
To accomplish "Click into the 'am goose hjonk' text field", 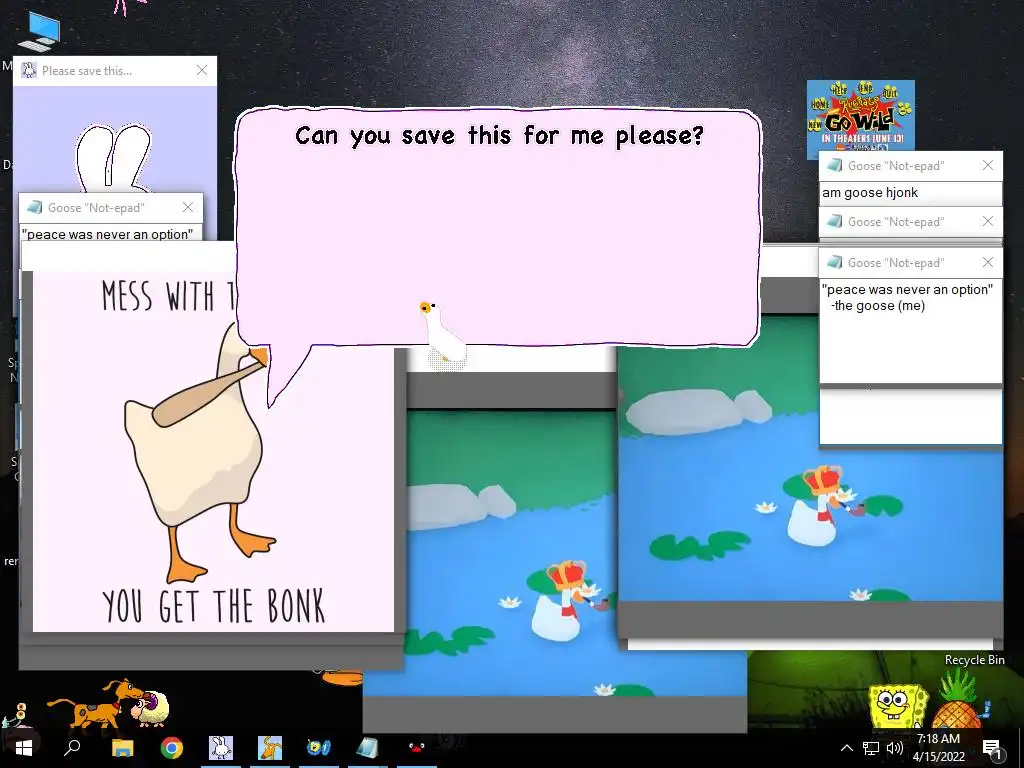I will (910, 193).
